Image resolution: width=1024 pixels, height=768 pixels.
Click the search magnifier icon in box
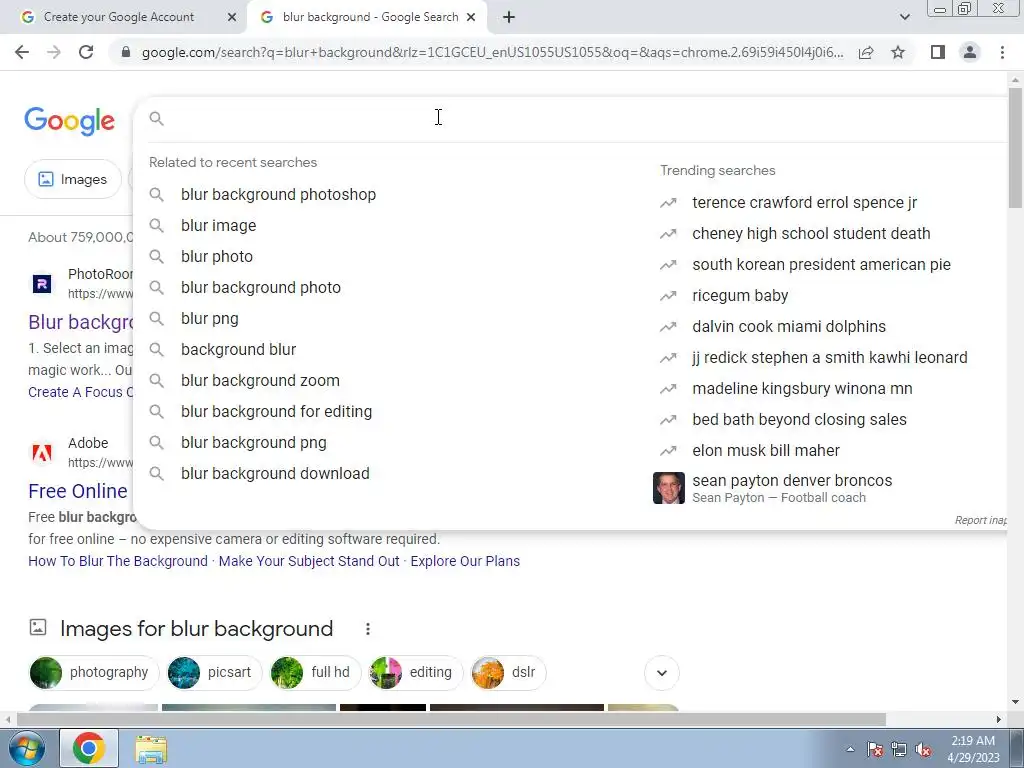point(156,118)
